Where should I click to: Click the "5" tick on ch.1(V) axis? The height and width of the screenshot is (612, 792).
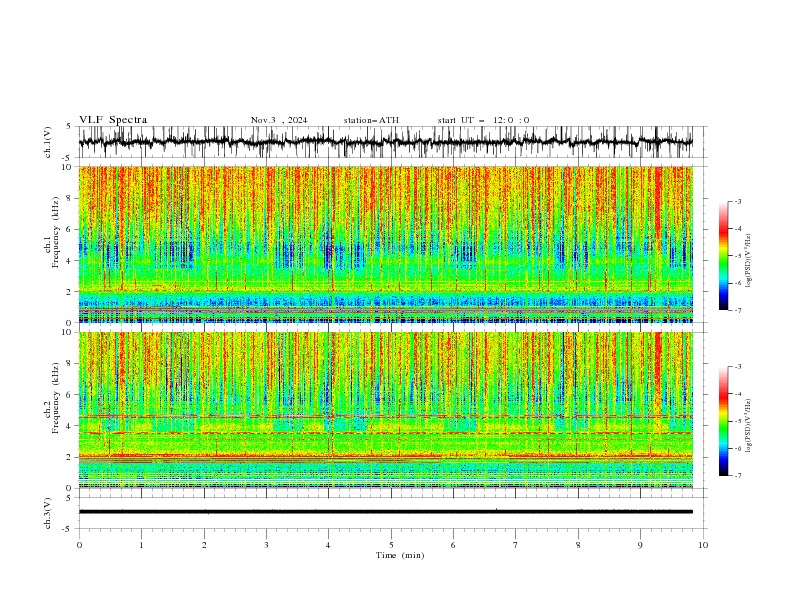(69, 127)
